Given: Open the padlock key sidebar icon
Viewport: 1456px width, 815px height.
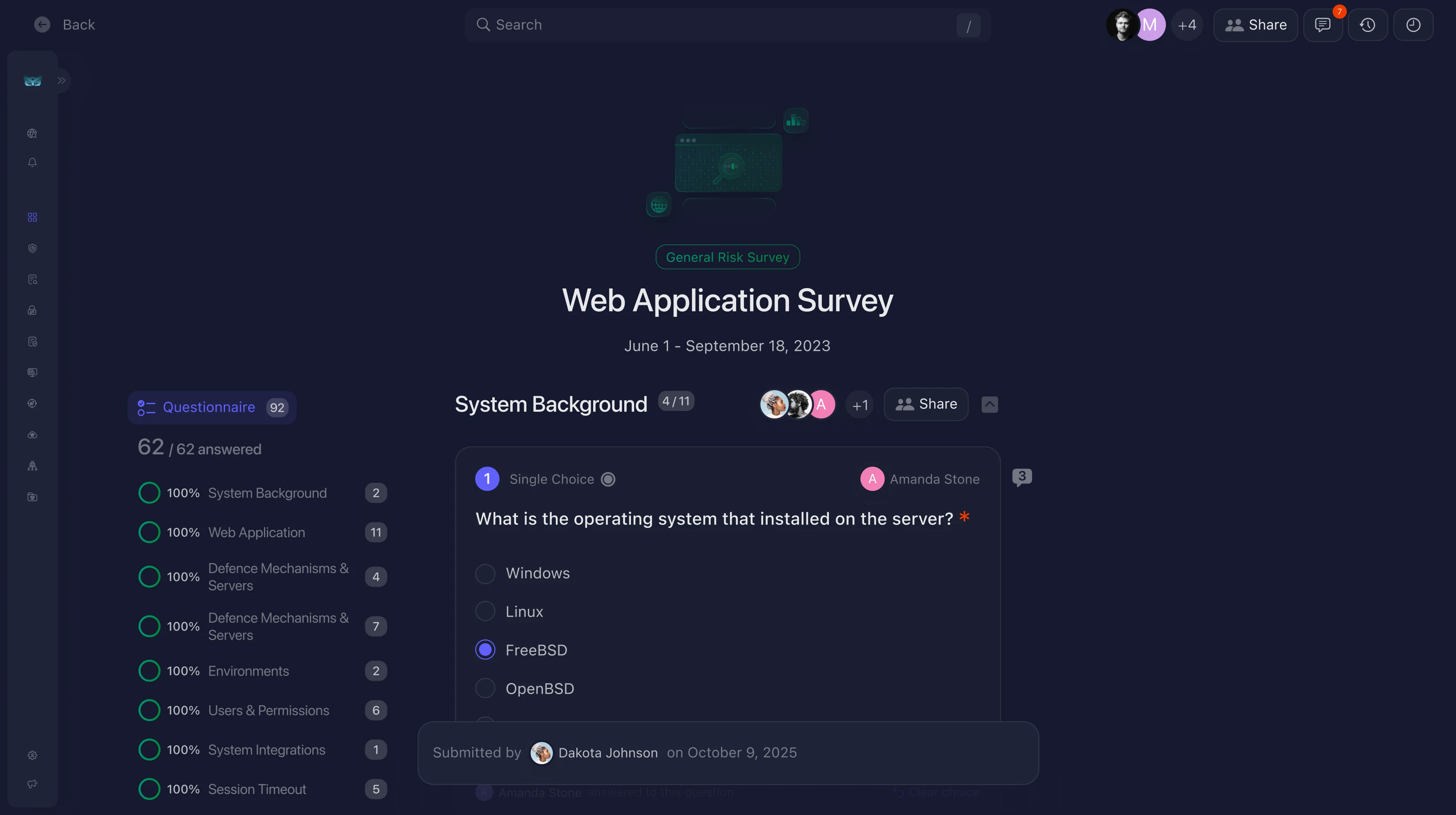Looking at the screenshot, I should tap(32, 310).
